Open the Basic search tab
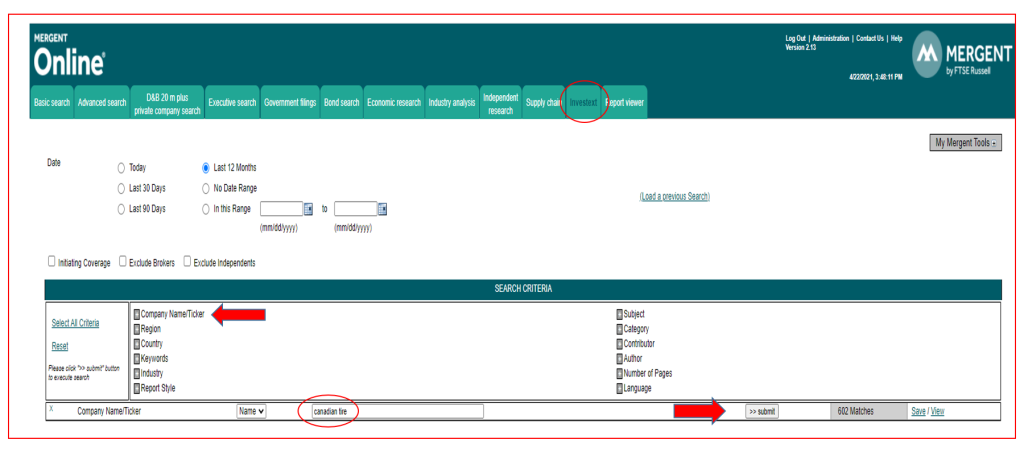1024x452 pixels. click(x=52, y=103)
